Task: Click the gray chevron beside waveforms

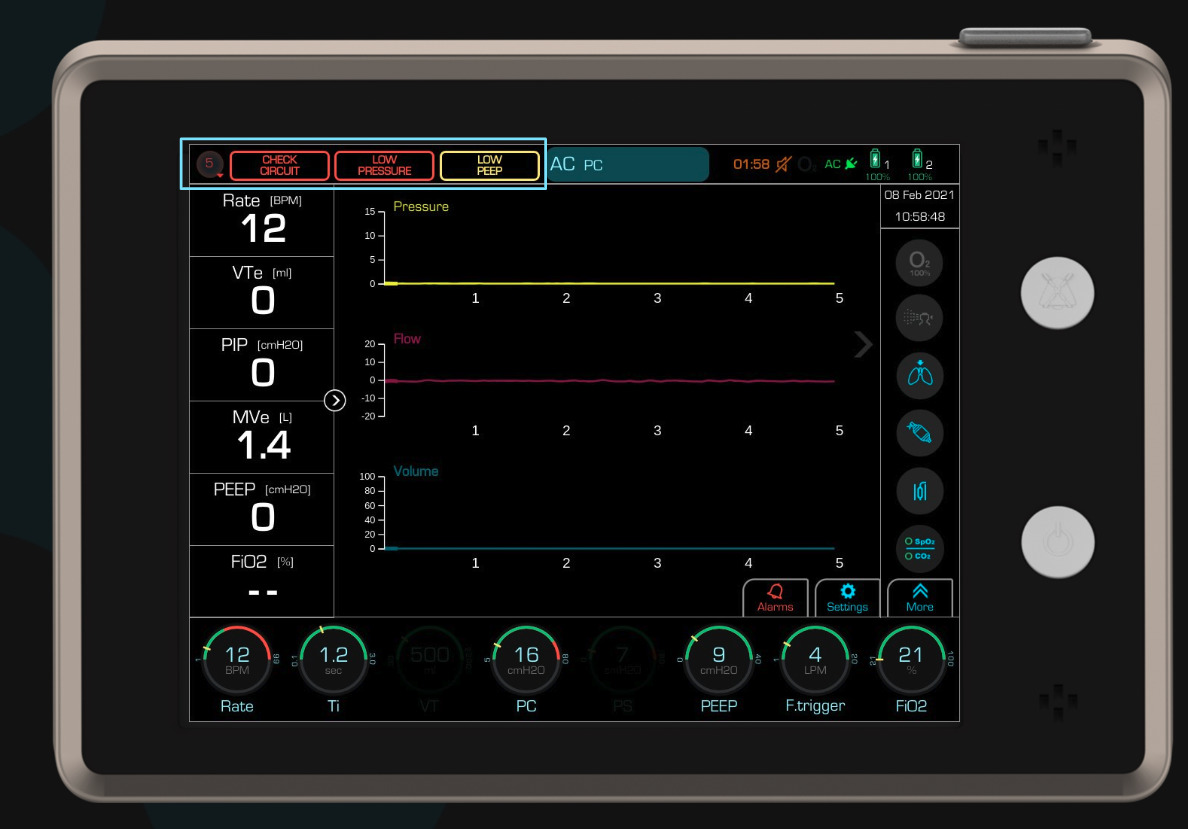Action: pyautogui.click(x=863, y=345)
